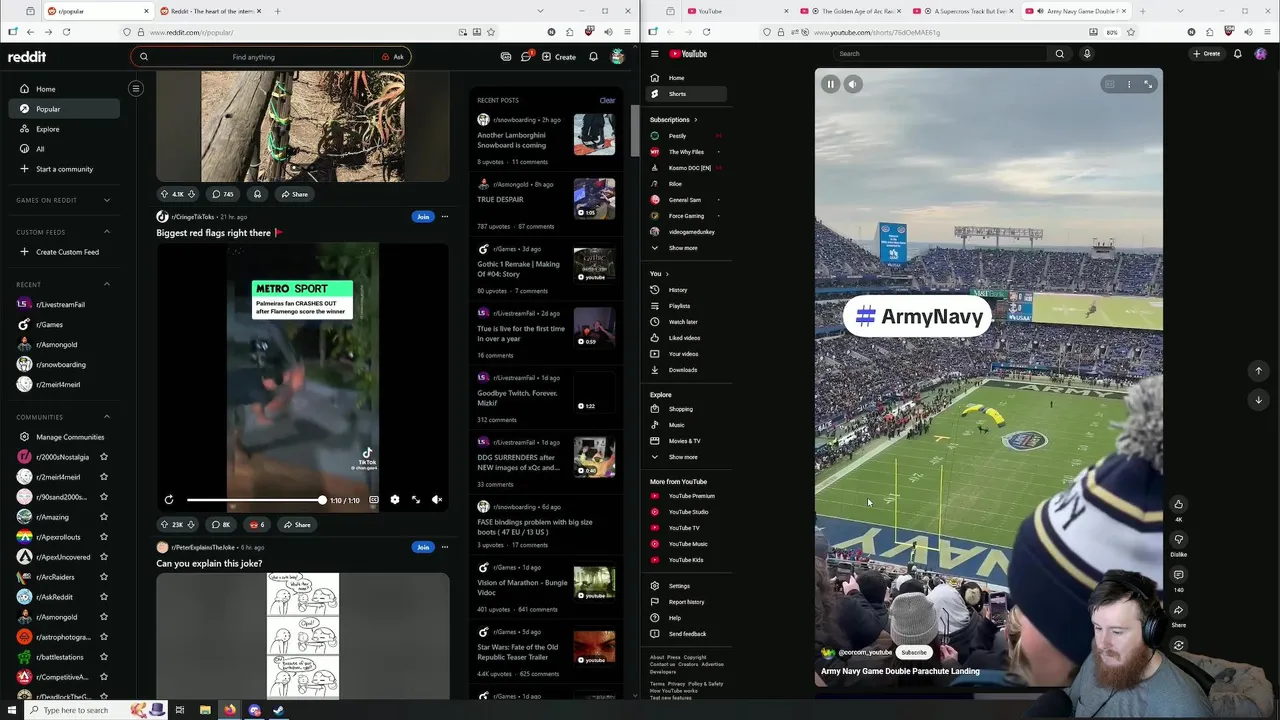Clear recent posts list
This screenshot has height=720, width=1280.
coord(607,101)
